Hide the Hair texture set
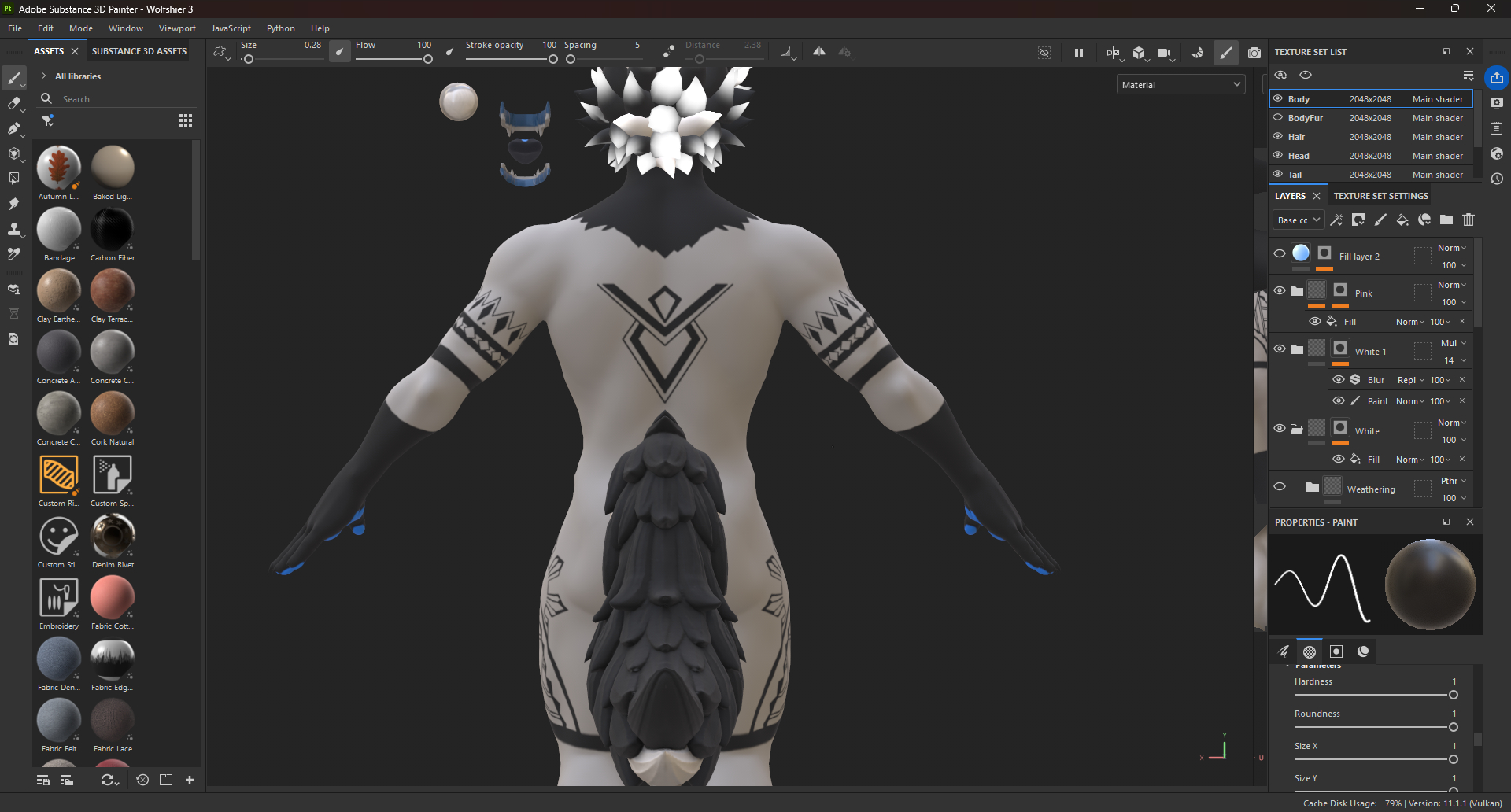This screenshot has height=812, width=1511. 1278,136
